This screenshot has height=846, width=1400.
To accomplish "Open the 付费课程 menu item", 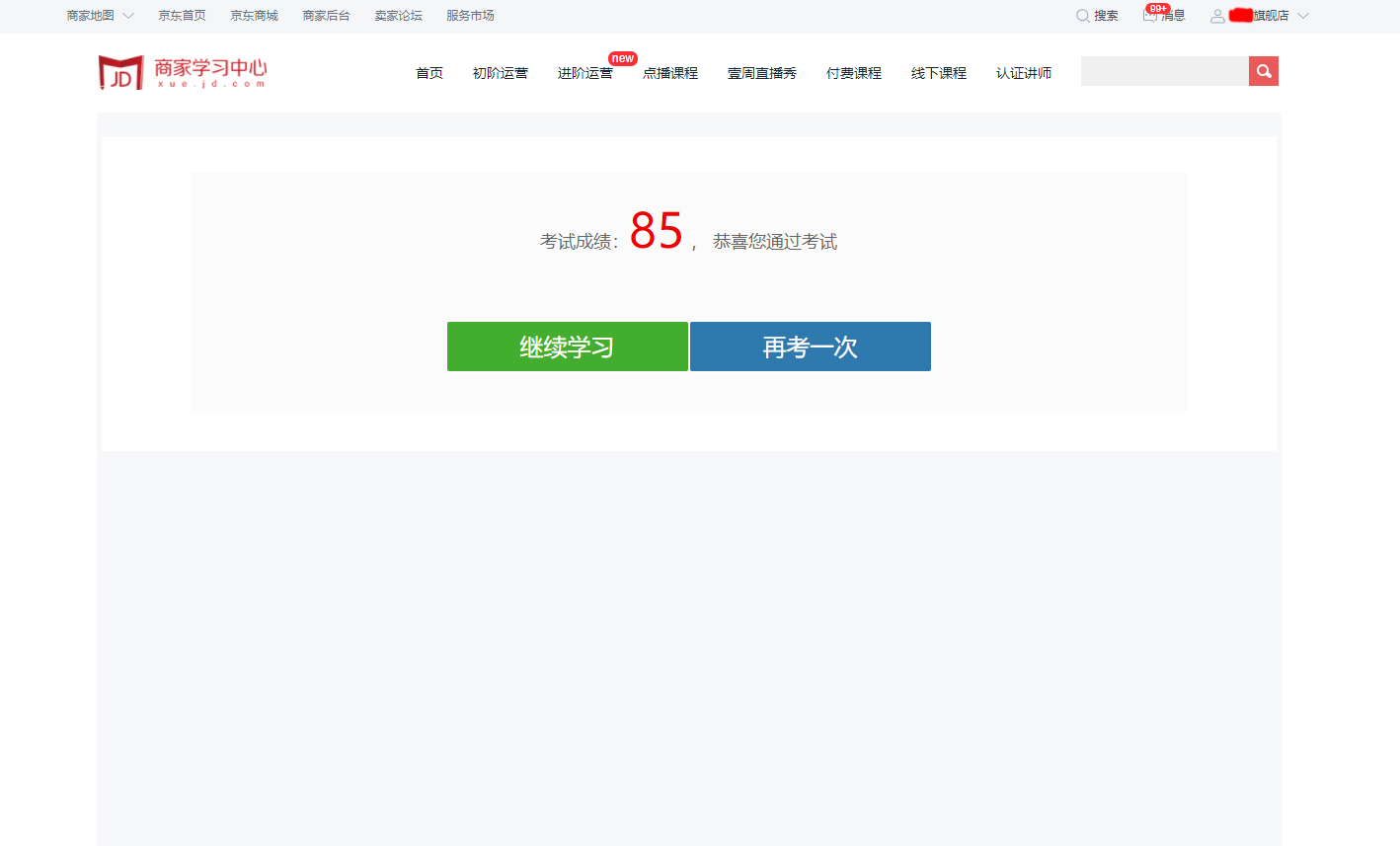I will (854, 73).
